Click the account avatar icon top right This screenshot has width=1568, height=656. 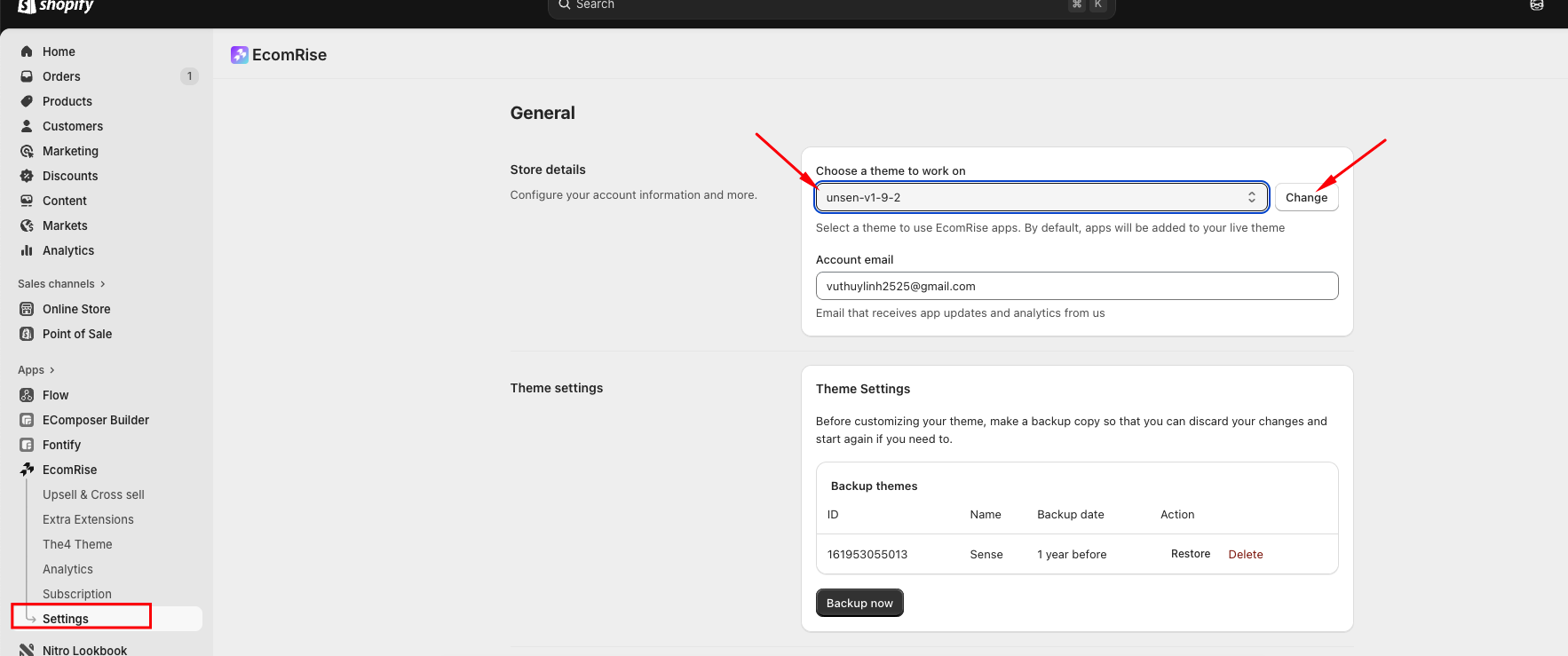coord(1537,4)
